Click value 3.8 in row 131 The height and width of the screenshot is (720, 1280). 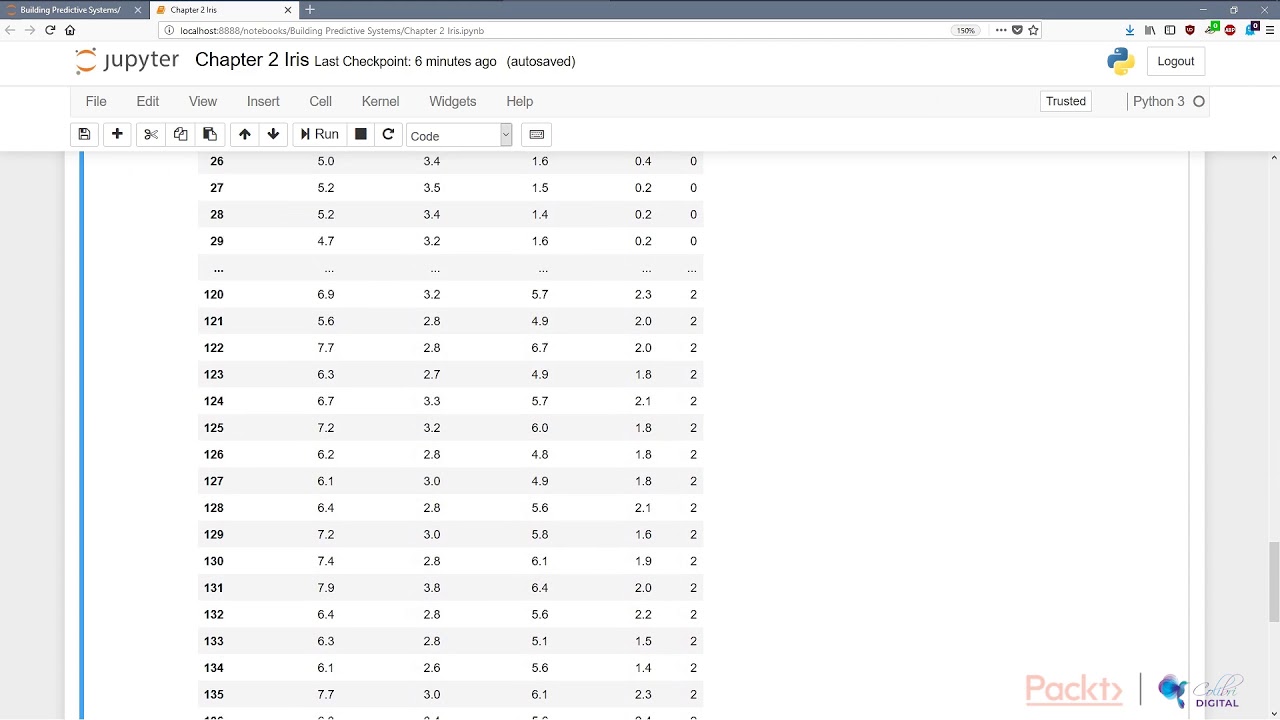pos(432,588)
